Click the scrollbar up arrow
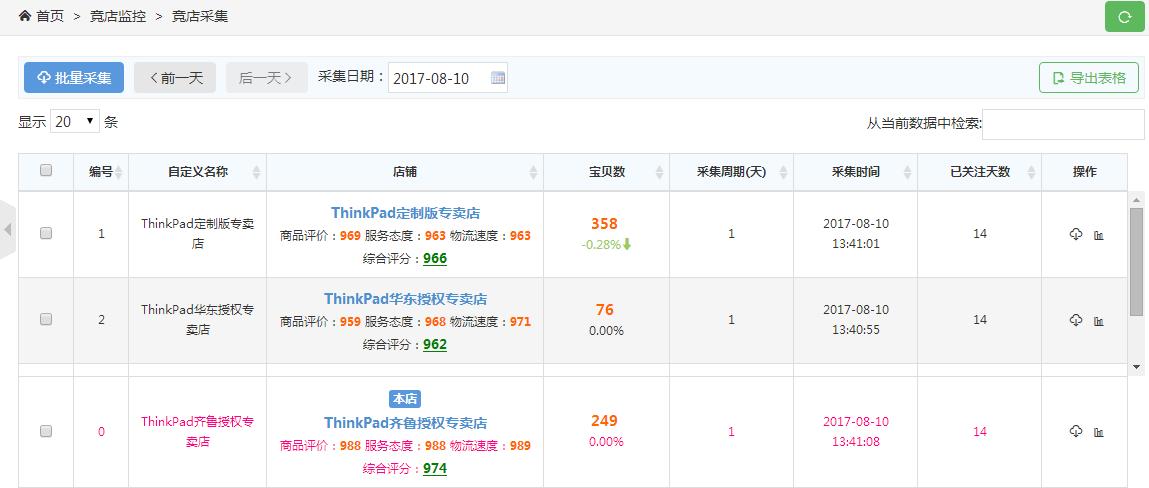This screenshot has width=1149, height=488. coord(1136,199)
